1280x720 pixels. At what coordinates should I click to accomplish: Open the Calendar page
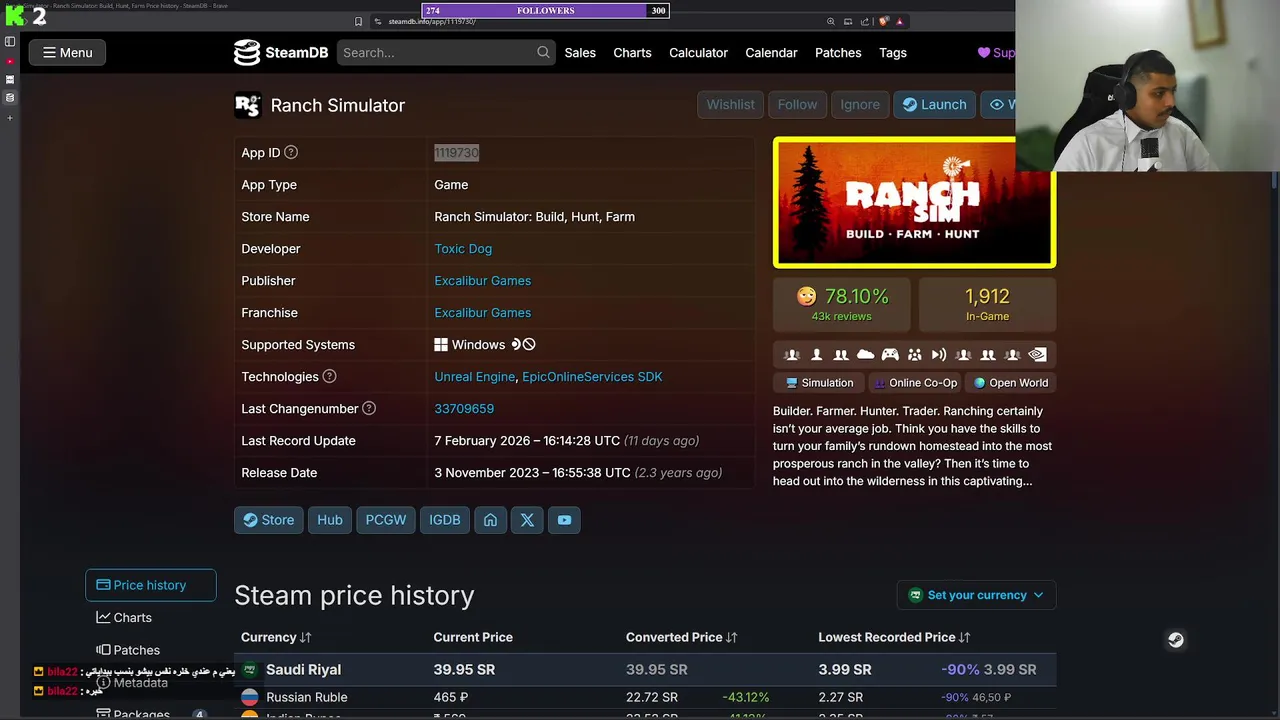tap(771, 53)
